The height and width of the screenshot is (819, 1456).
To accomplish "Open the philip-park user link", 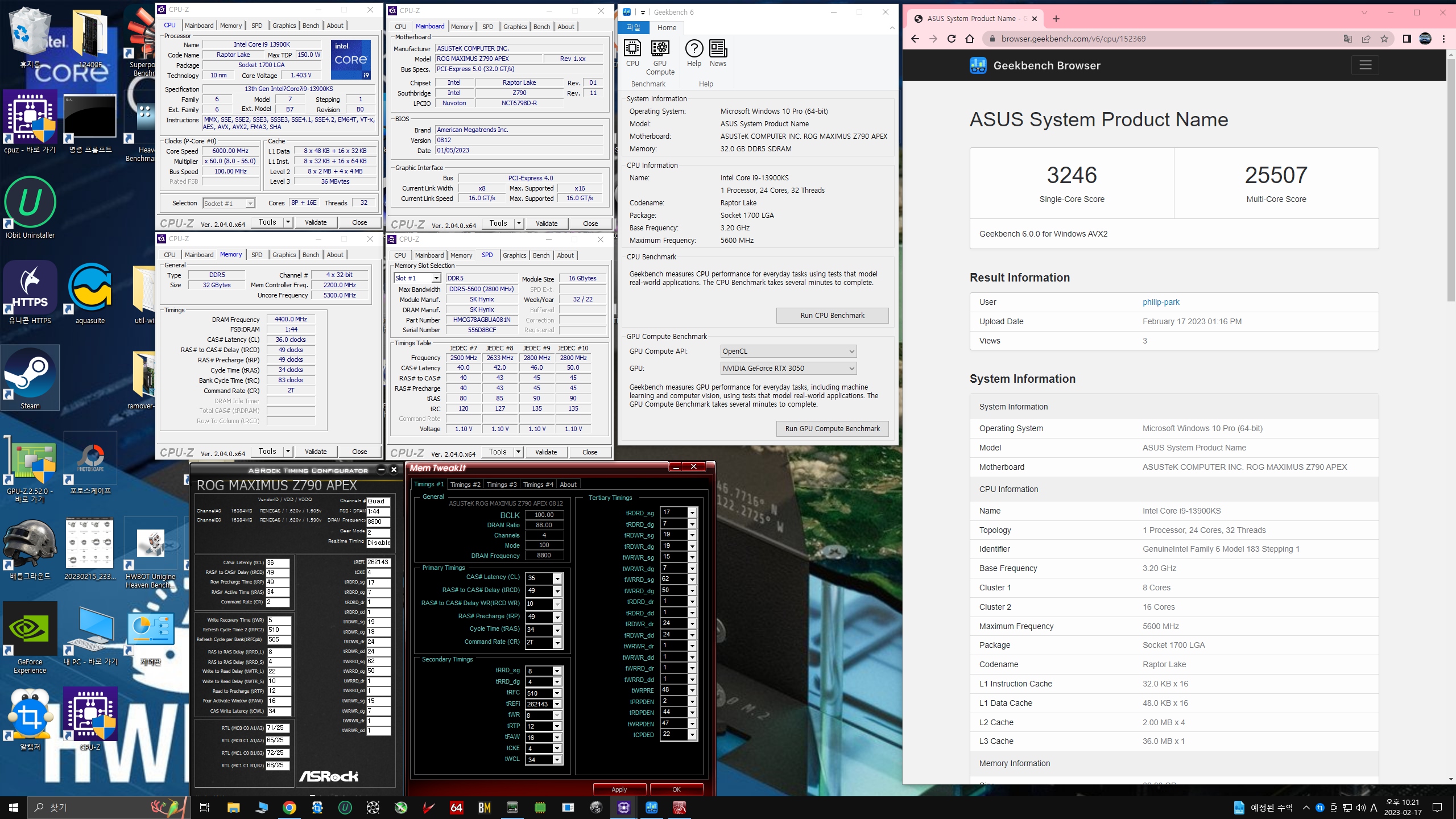I will click(x=1161, y=303).
